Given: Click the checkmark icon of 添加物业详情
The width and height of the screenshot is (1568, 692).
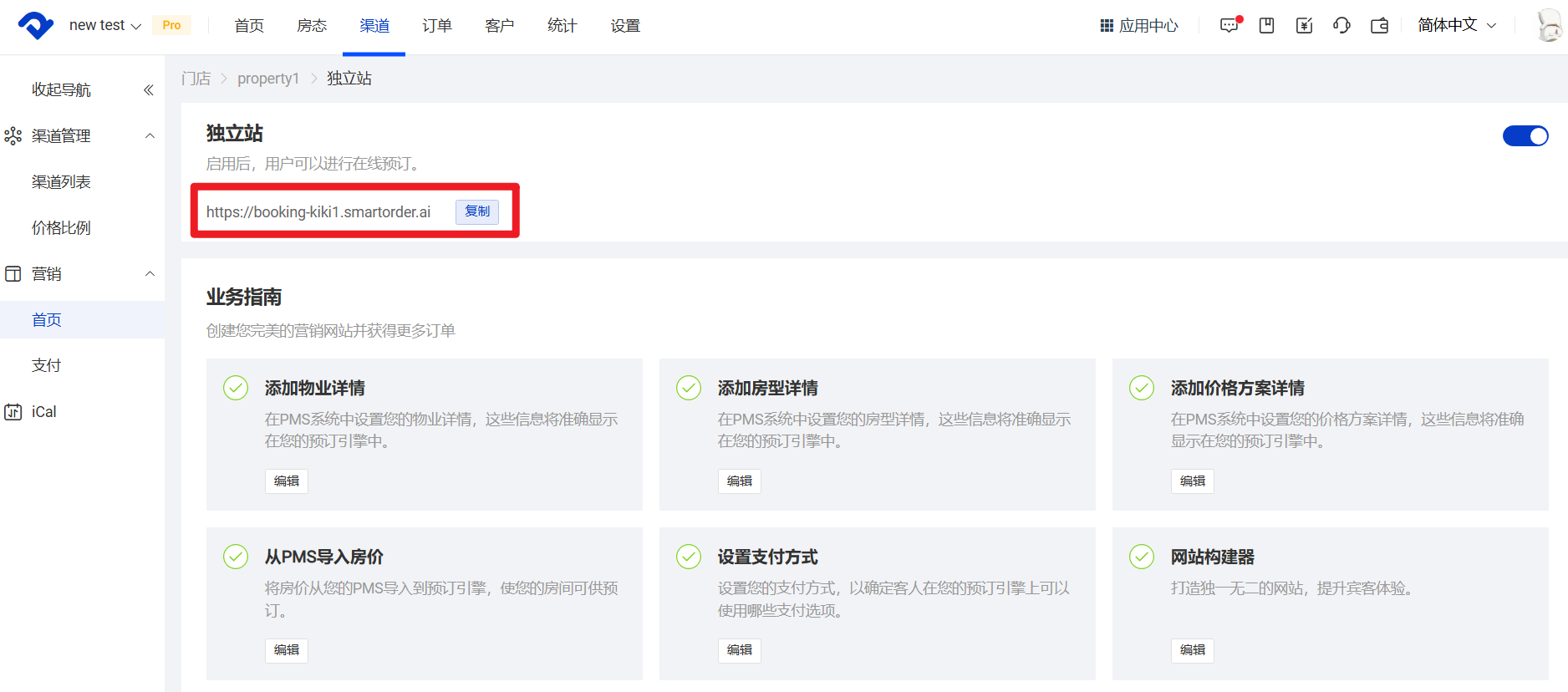Looking at the screenshot, I should (x=236, y=388).
